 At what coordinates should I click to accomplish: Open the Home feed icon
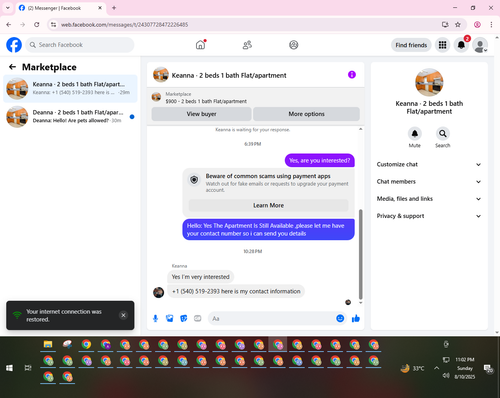click(201, 45)
